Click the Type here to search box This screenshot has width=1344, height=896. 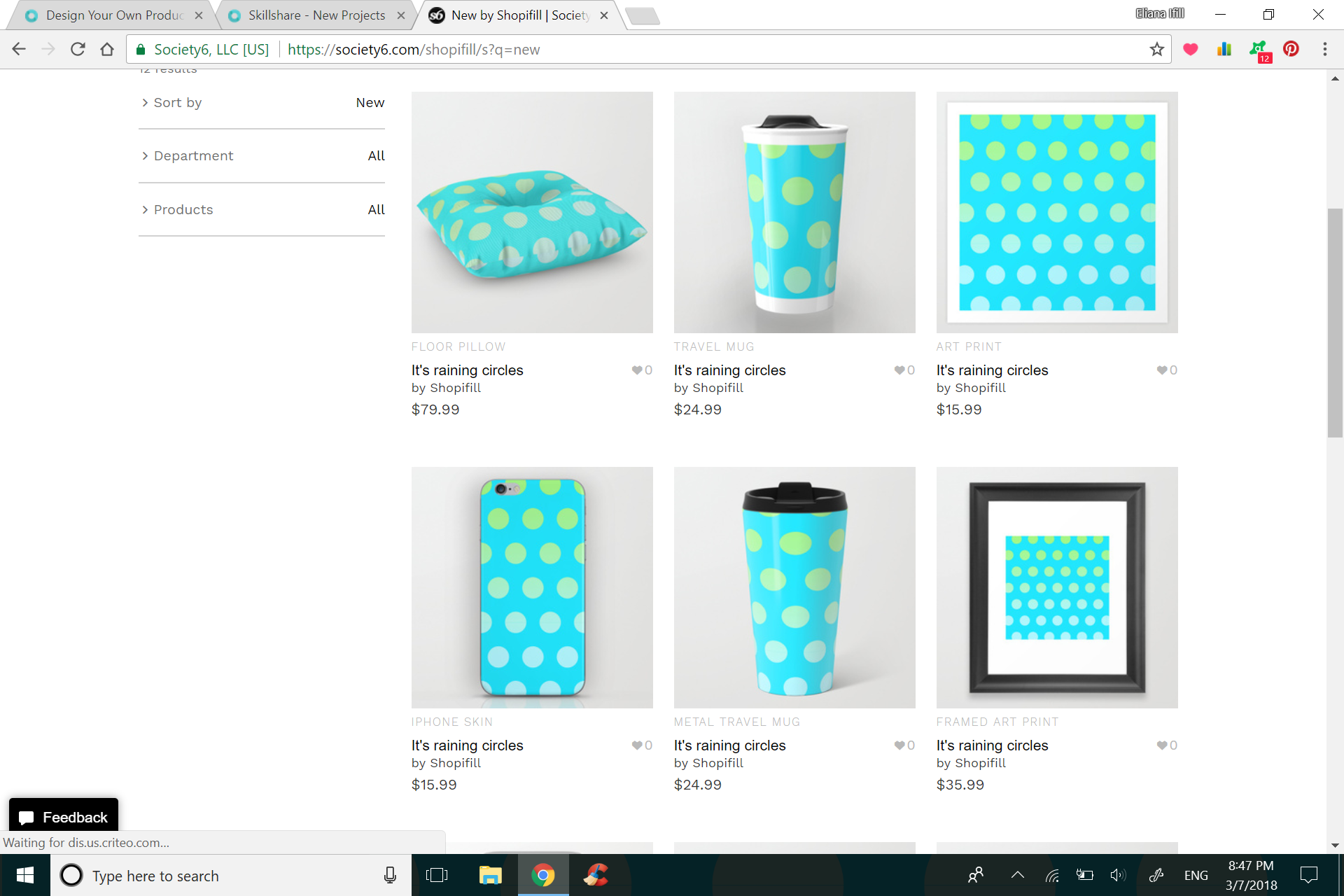pos(231,875)
